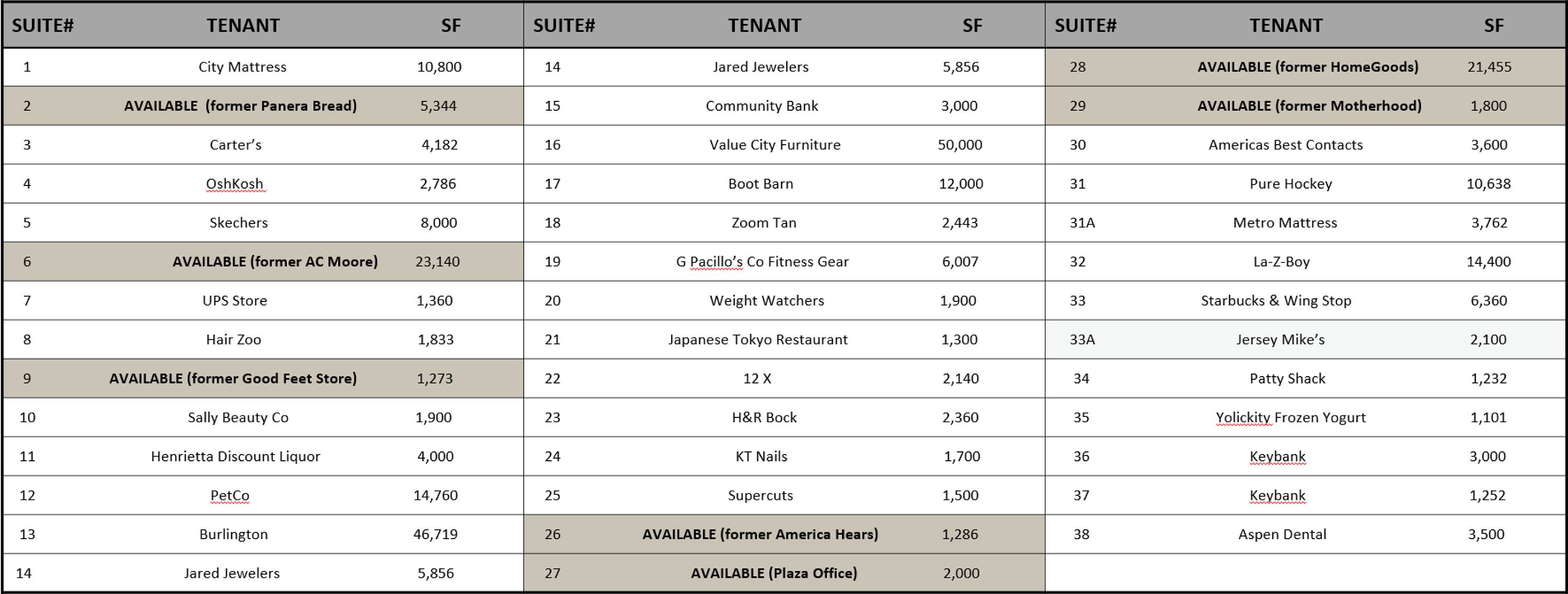The height and width of the screenshot is (594, 1568).
Task: Select AVAILABLE former Panera Bread cell
Action: [240, 106]
